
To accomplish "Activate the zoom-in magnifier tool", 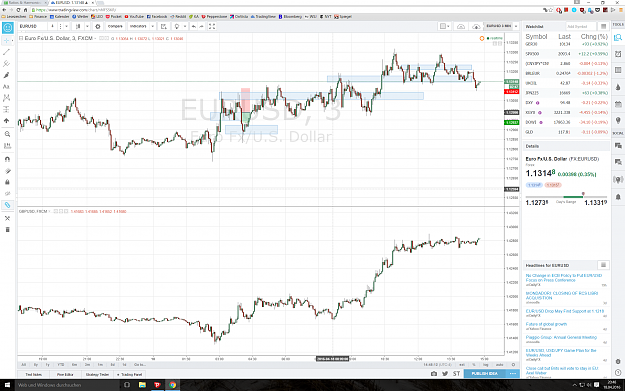I will tap(7, 134).
